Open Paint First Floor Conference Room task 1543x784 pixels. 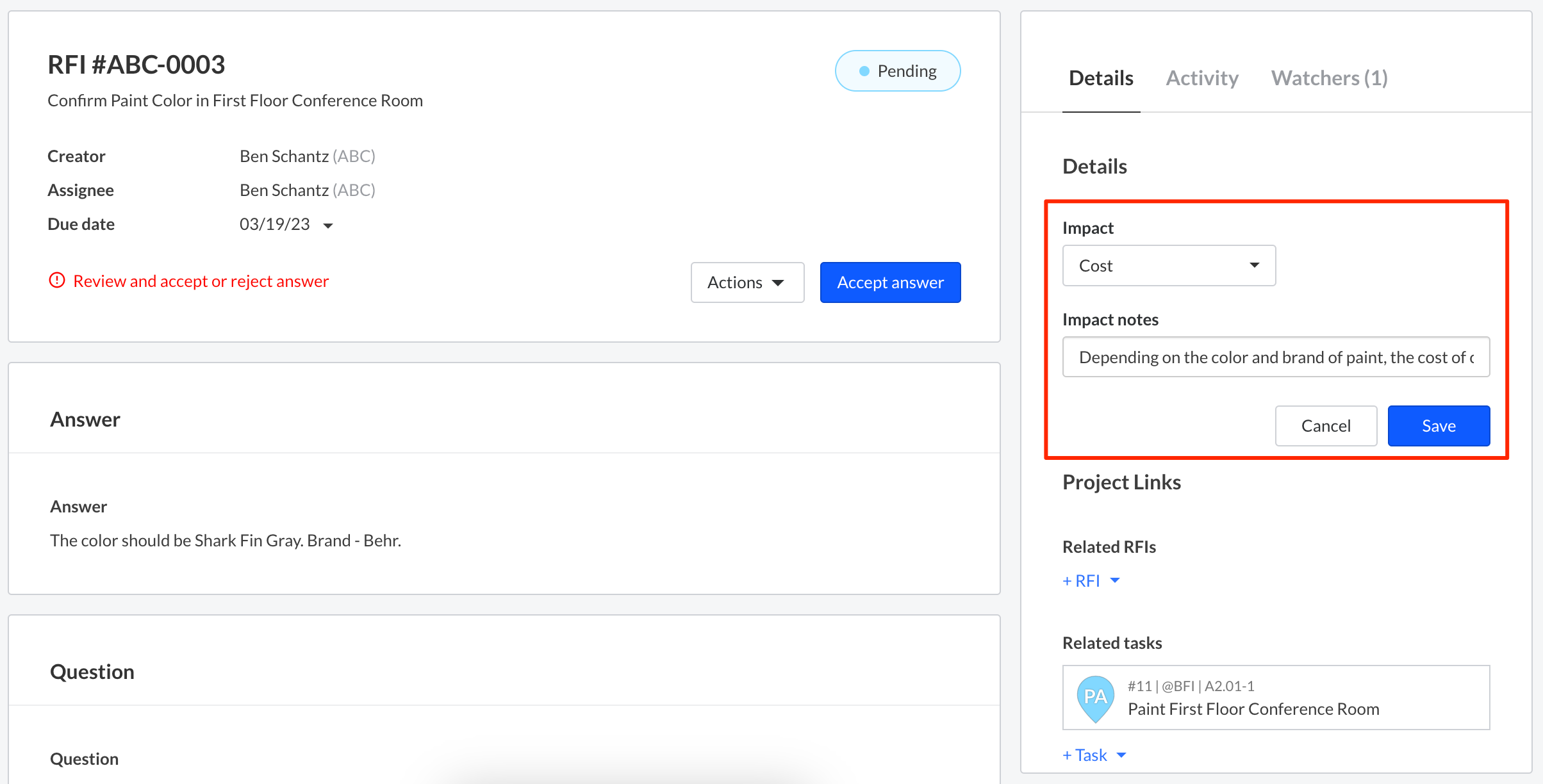(x=1253, y=709)
